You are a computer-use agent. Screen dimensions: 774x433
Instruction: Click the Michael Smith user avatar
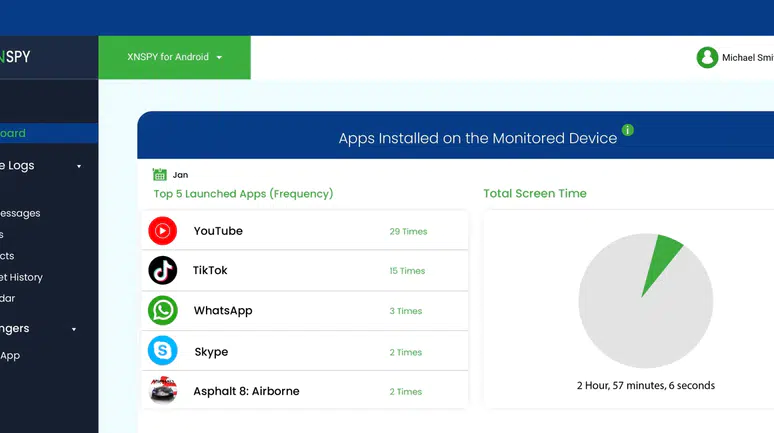click(x=707, y=57)
